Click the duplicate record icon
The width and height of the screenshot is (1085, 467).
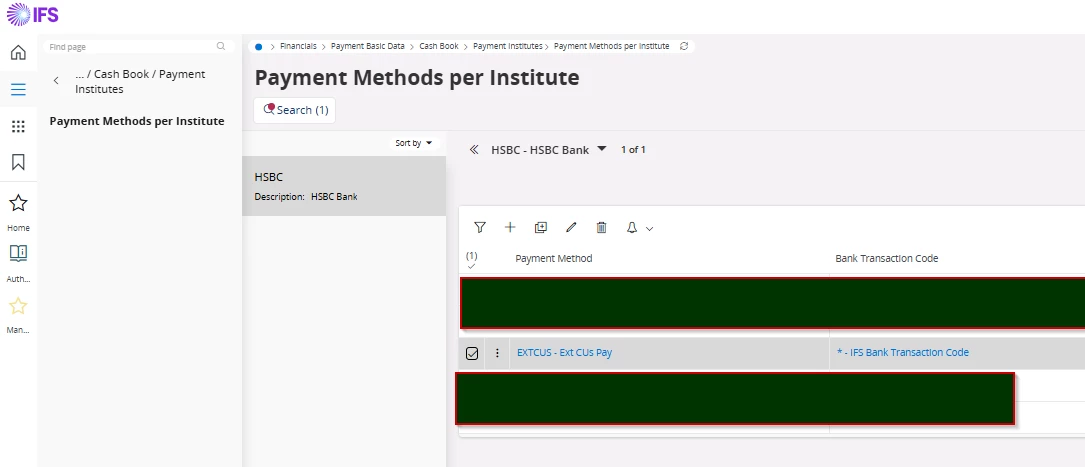pyautogui.click(x=541, y=228)
